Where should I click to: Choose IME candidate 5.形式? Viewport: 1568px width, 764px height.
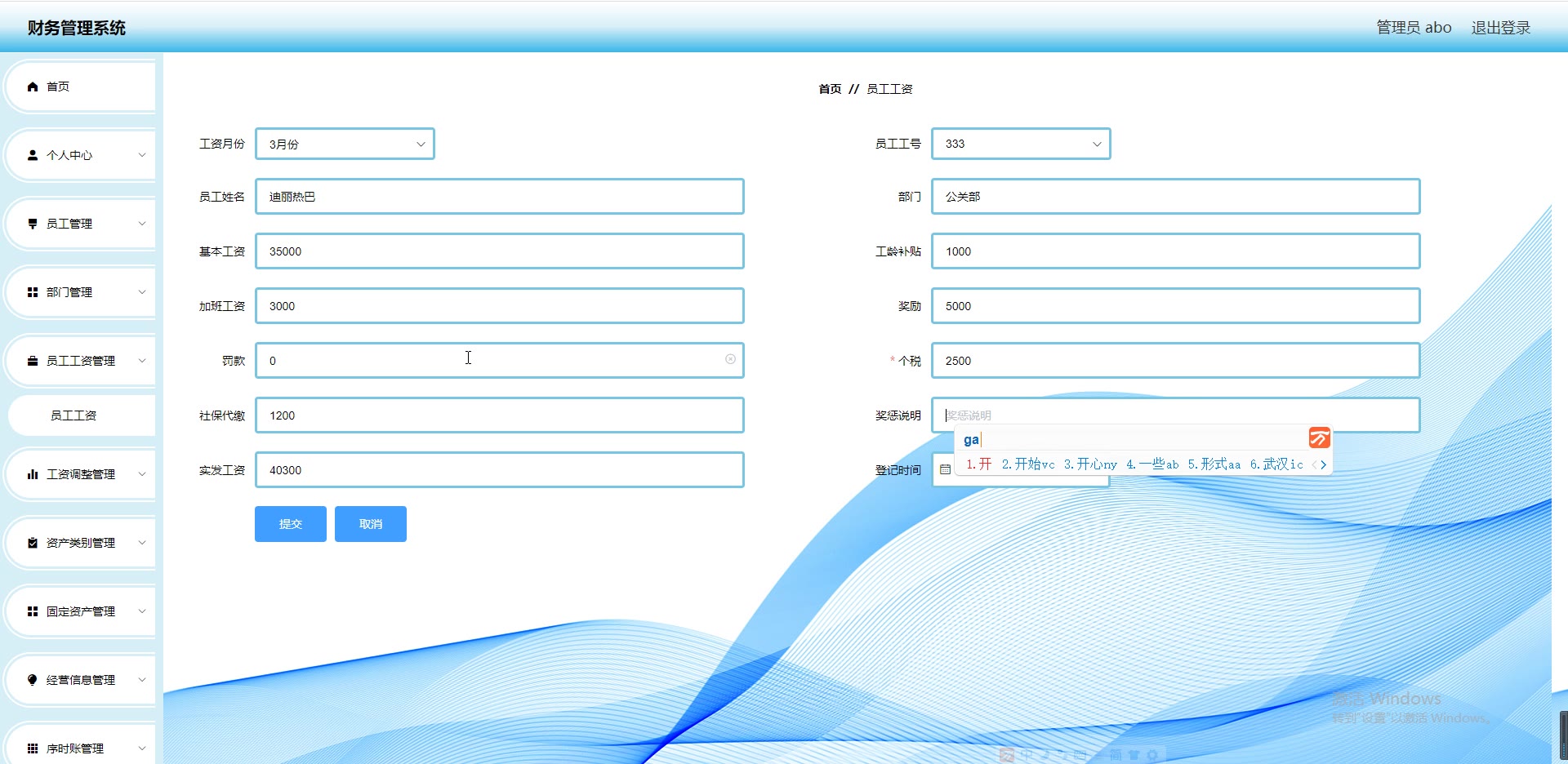[x=1214, y=464]
